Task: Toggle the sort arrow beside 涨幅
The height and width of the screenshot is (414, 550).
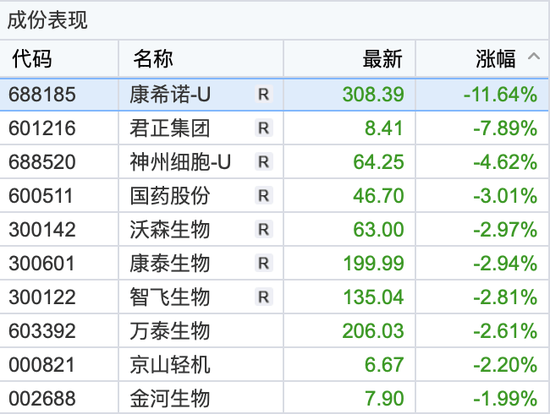Action: pyautogui.click(x=534, y=56)
